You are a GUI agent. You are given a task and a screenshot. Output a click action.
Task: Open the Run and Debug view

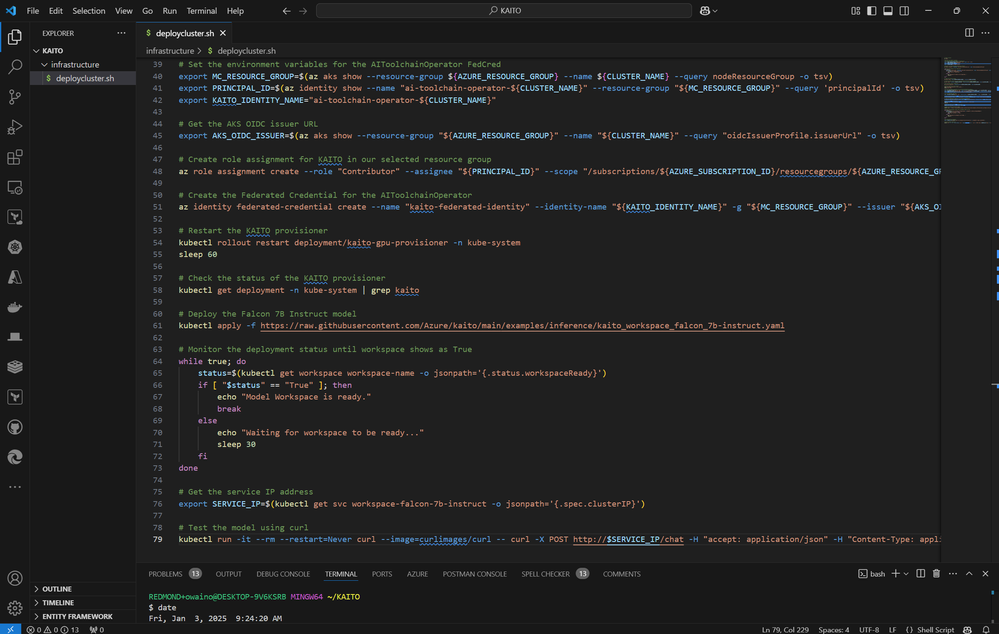[x=15, y=127]
